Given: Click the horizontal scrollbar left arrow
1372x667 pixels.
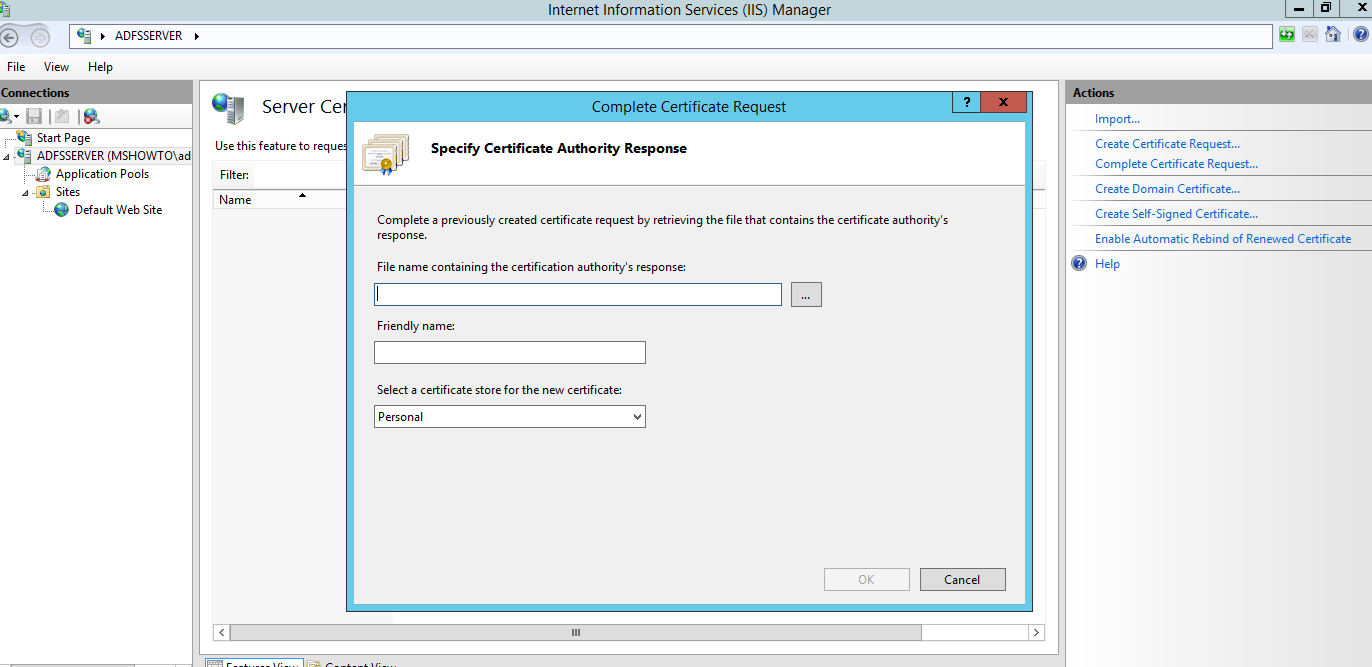Looking at the screenshot, I should coord(222,632).
